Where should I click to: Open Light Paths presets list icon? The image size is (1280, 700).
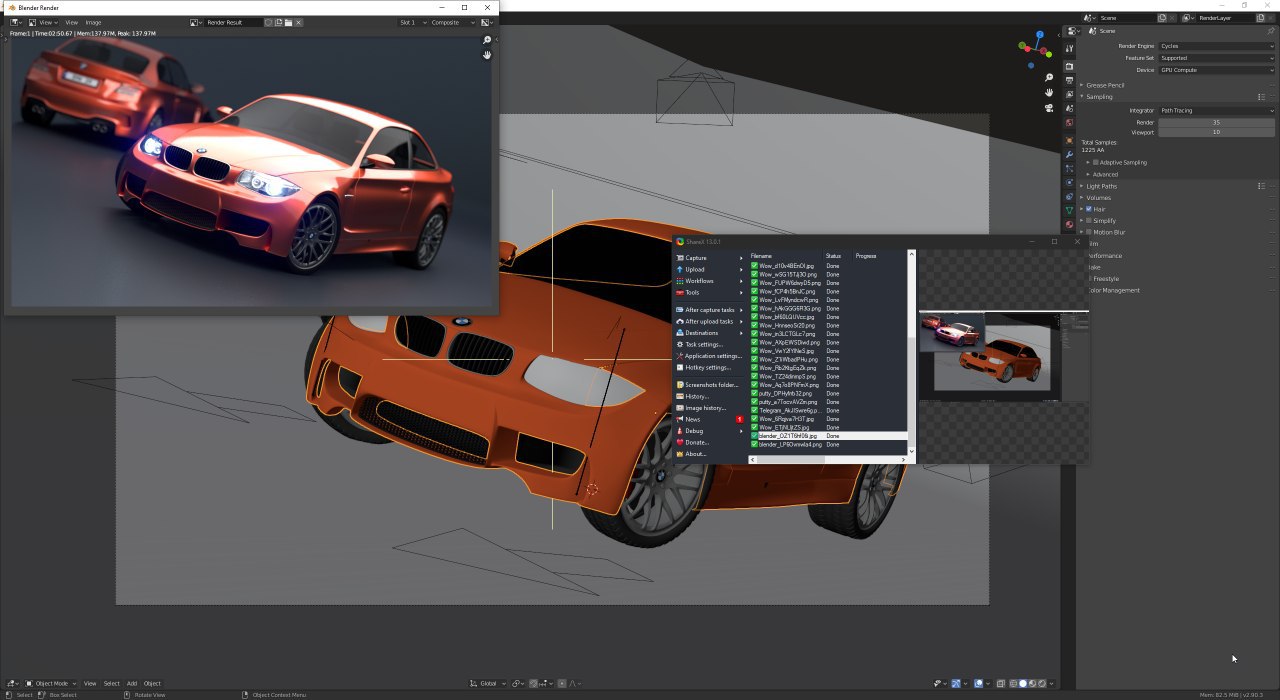click(1262, 186)
